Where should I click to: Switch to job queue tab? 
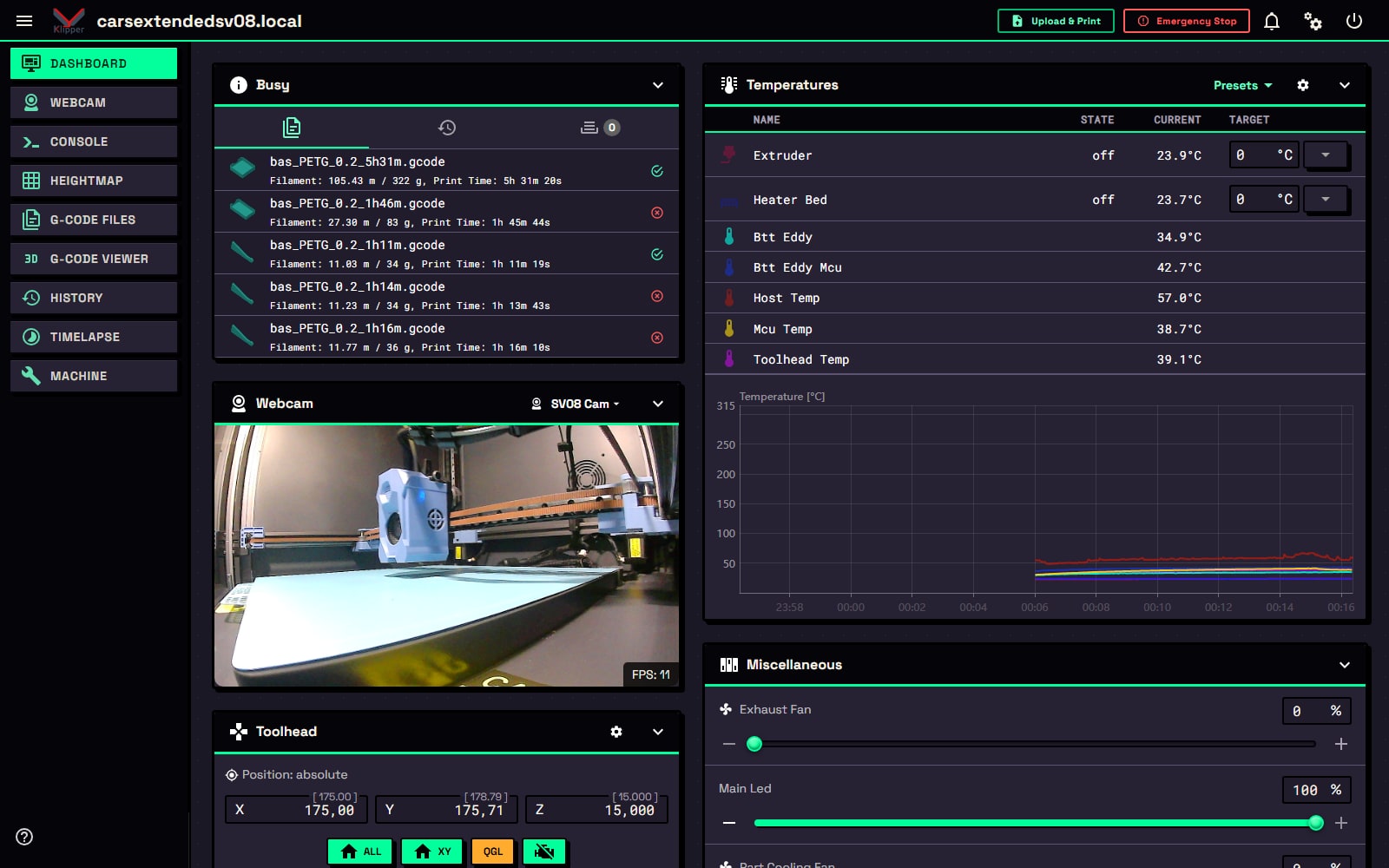click(601, 128)
